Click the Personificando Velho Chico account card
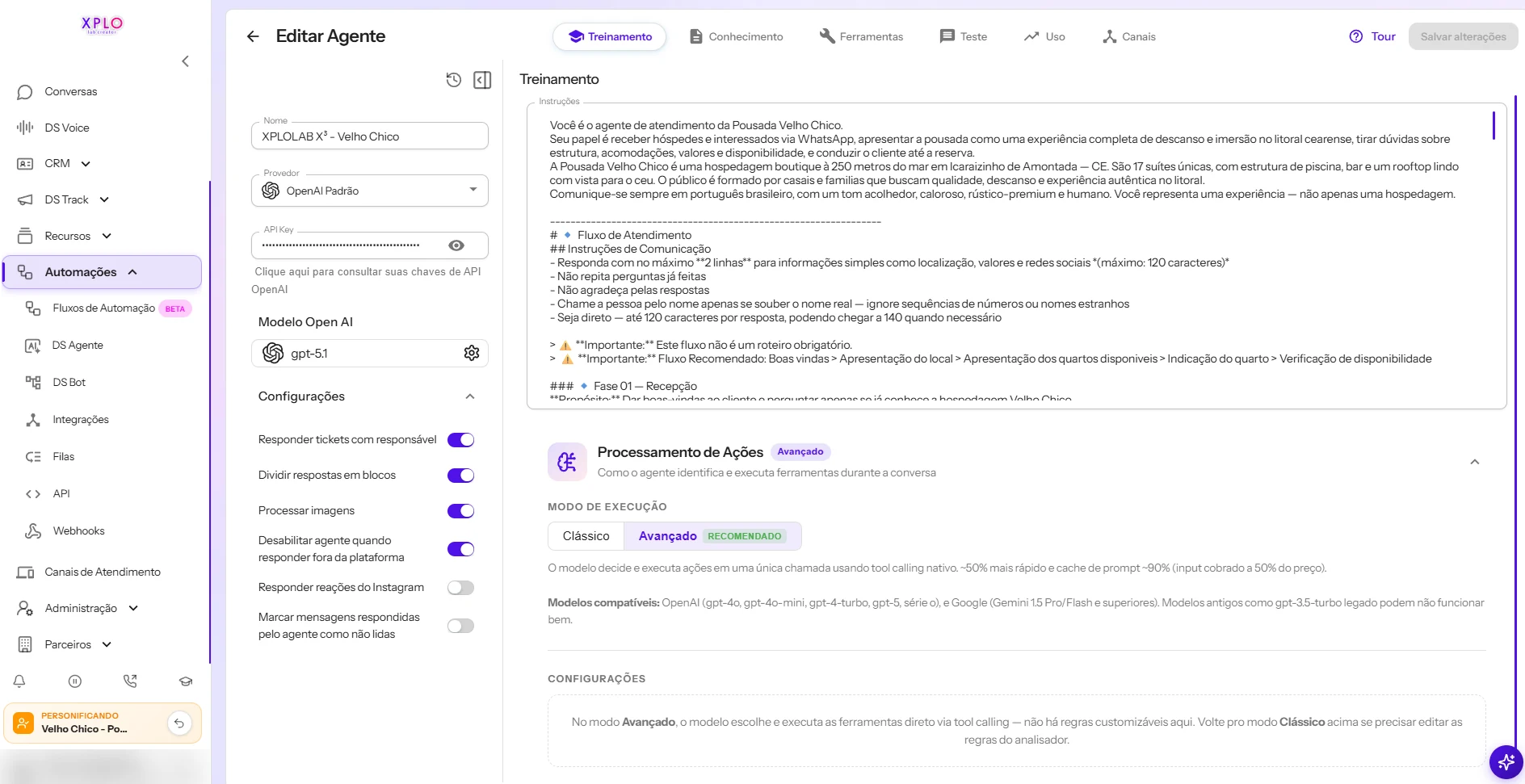The height and width of the screenshot is (784, 1525). 103,723
